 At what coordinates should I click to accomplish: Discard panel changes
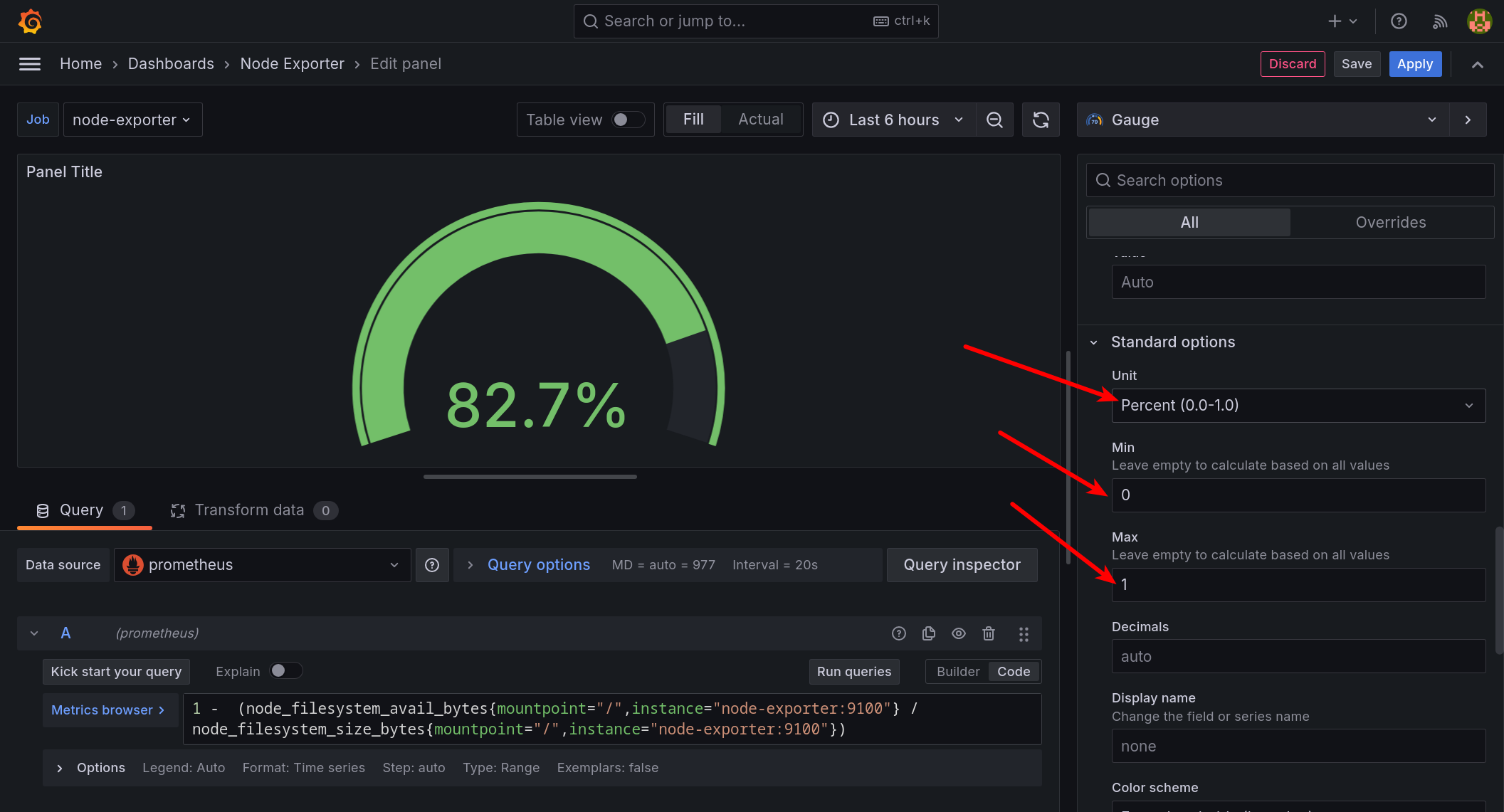point(1293,64)
